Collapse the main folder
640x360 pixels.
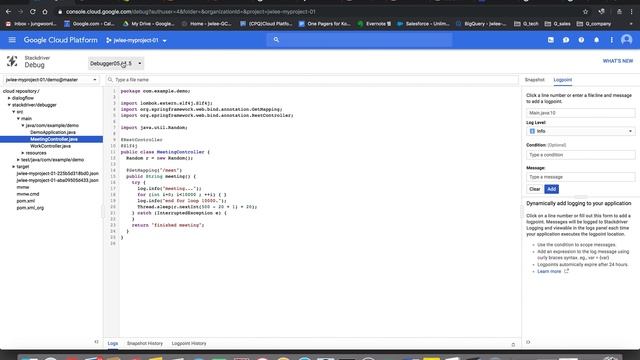[x=18, y=118]
